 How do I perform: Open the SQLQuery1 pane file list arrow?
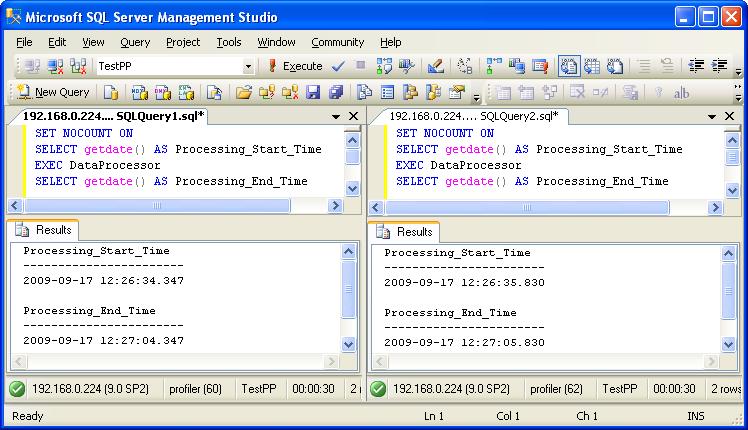click(336, 116)
